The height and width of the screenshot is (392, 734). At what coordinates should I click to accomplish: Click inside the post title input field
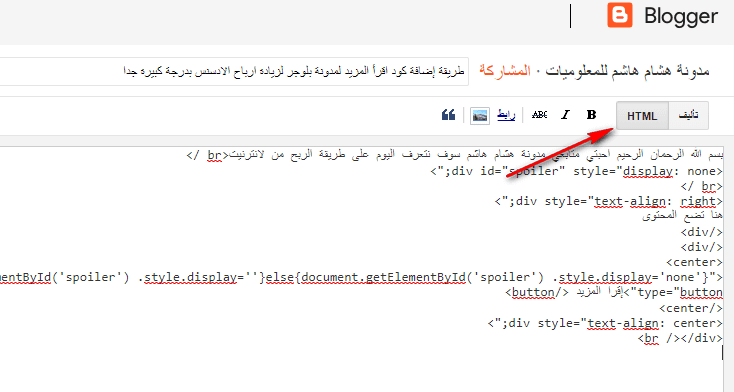point(234,72)
